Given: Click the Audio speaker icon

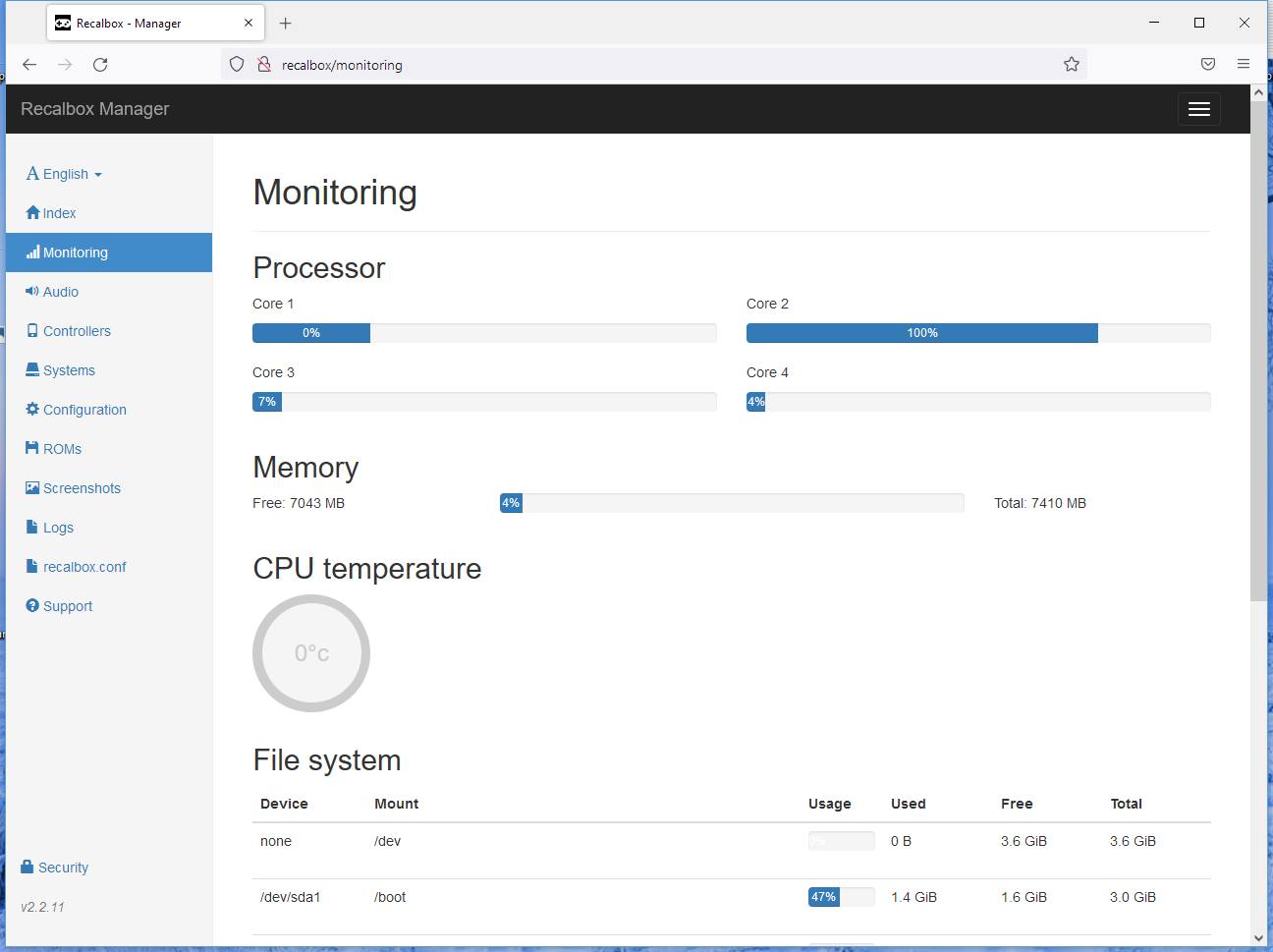Looking at the screenshot, I should click(x=32, y=292).
